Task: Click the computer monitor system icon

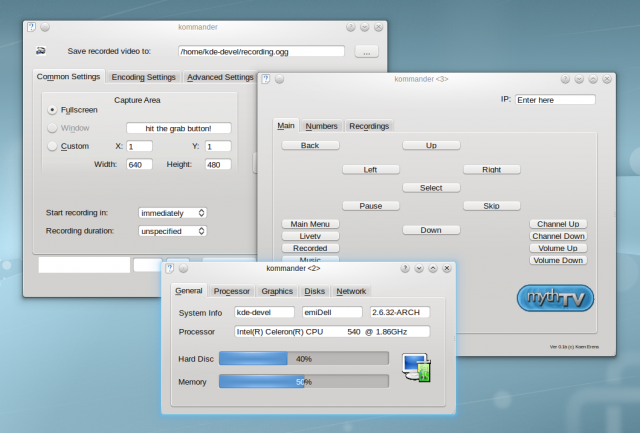Action: 416,368
